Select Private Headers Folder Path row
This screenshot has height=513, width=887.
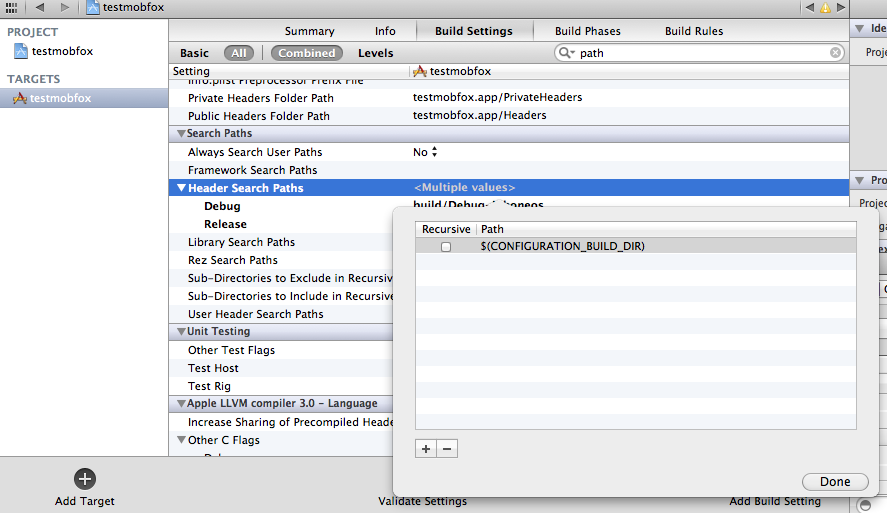coord(509,98)
